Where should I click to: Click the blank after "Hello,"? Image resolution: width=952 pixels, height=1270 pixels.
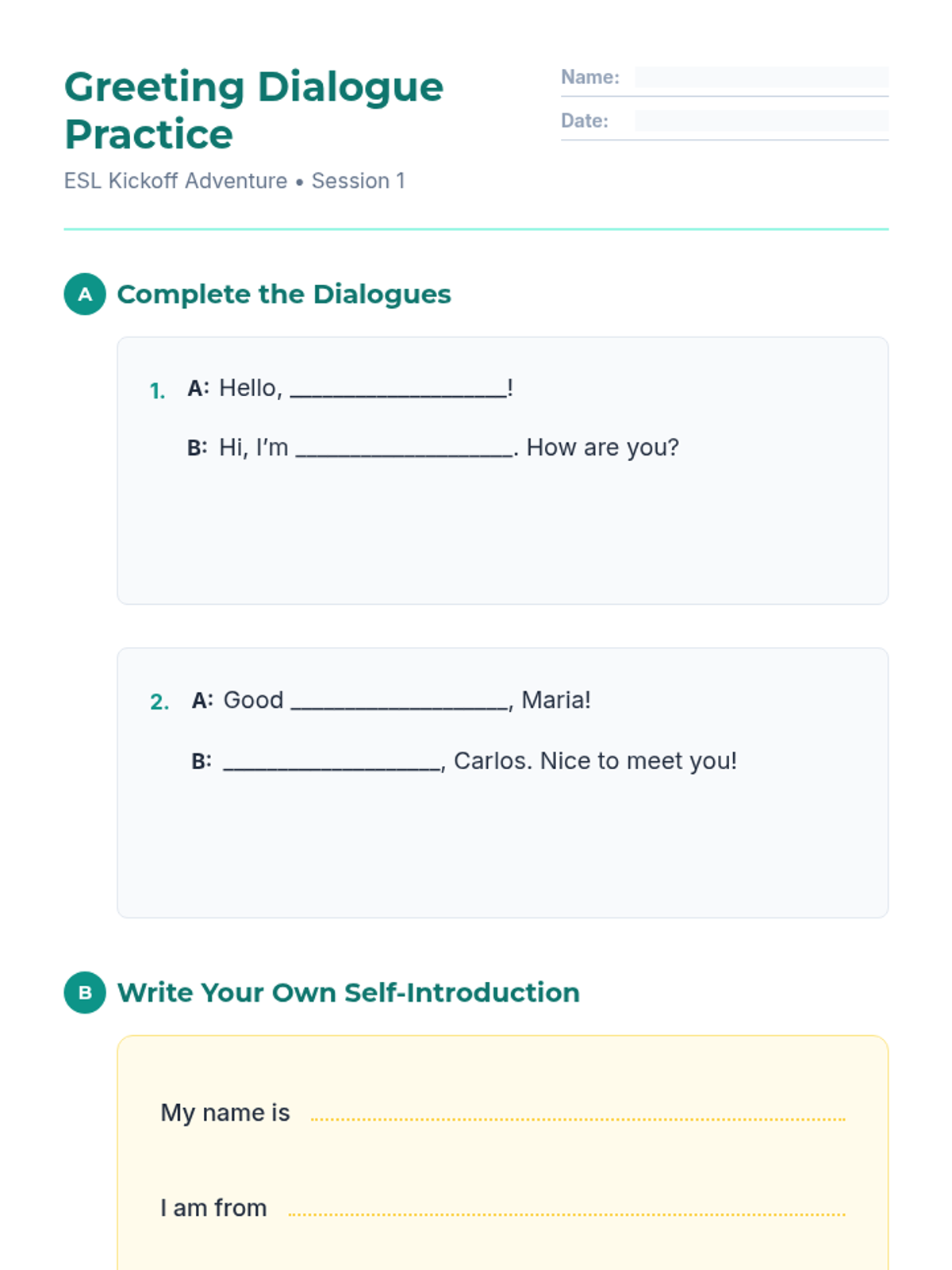[398, 389]
